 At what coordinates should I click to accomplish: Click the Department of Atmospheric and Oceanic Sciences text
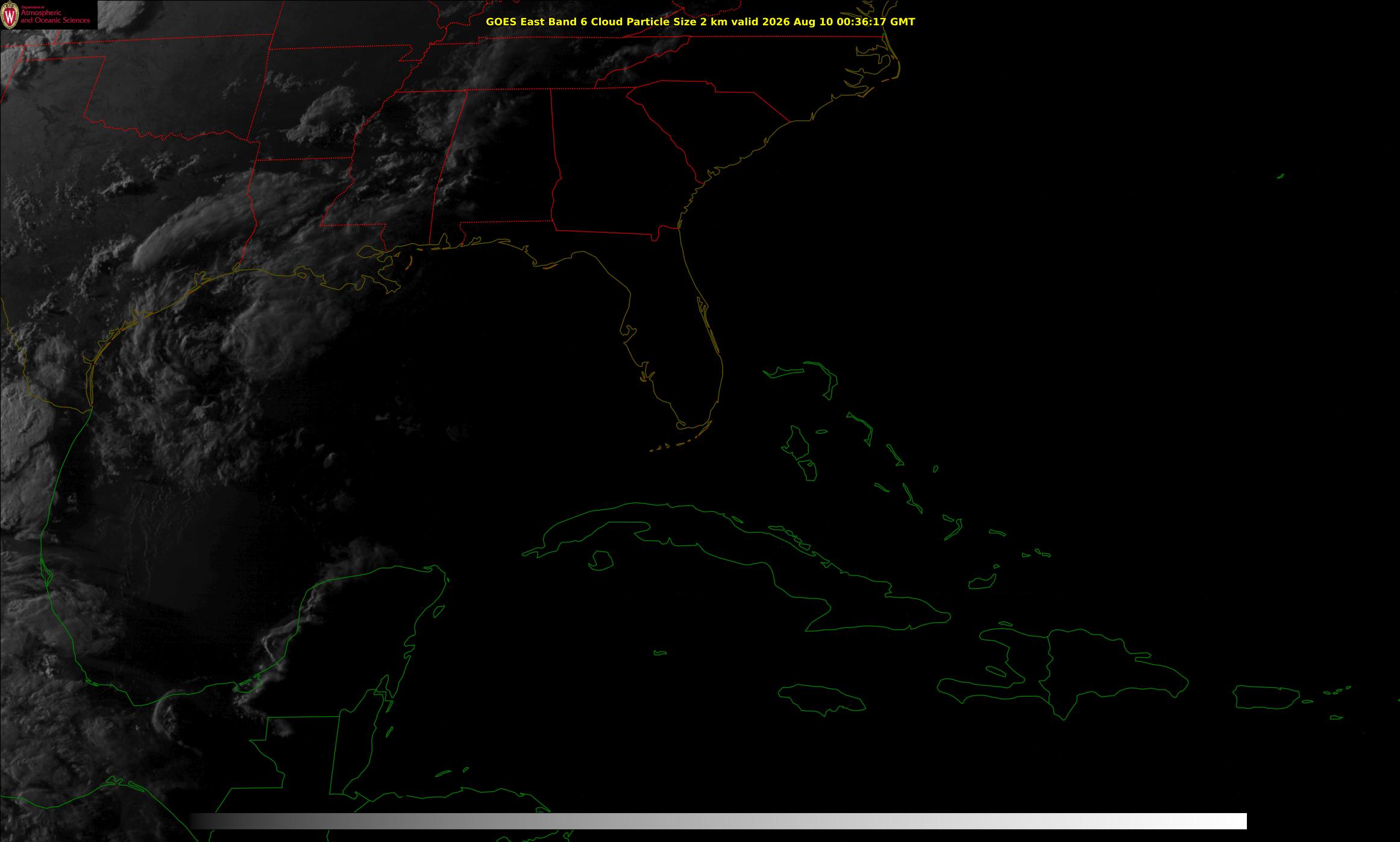pos(55,15)
